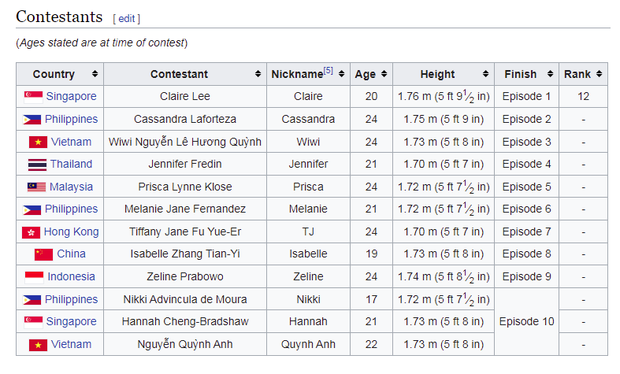Follow the Indonesia country link
Screen dimensions: 620x374
pos(71,276)
